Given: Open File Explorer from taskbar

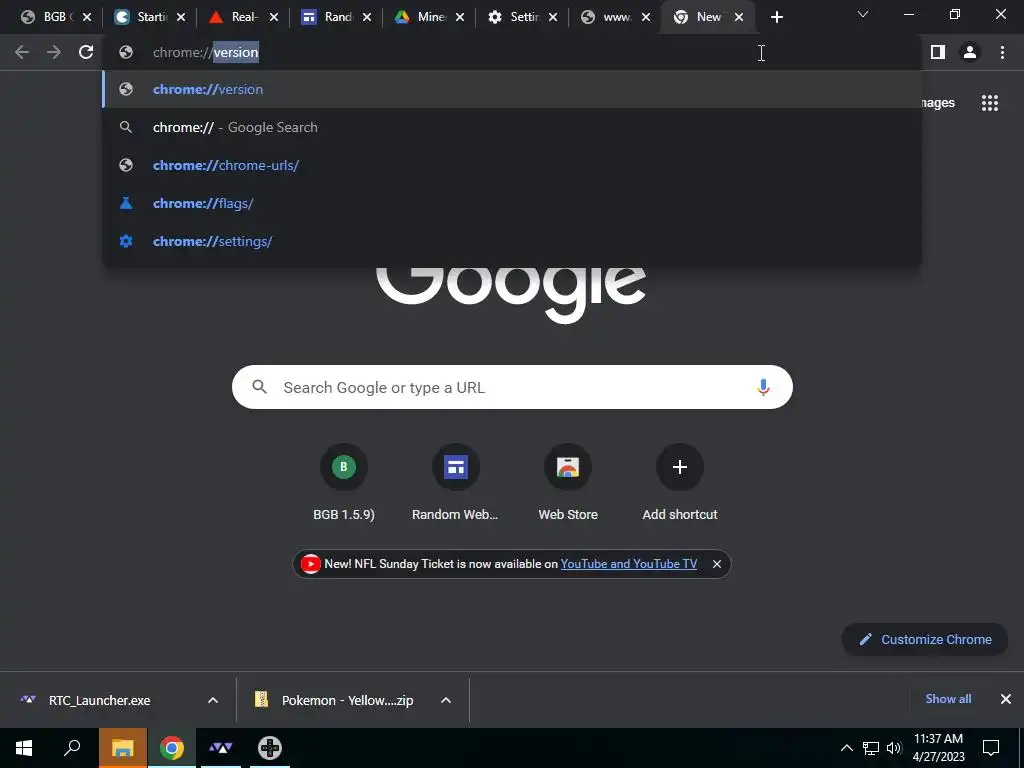Looking at the screenshot, I should 122,748.
